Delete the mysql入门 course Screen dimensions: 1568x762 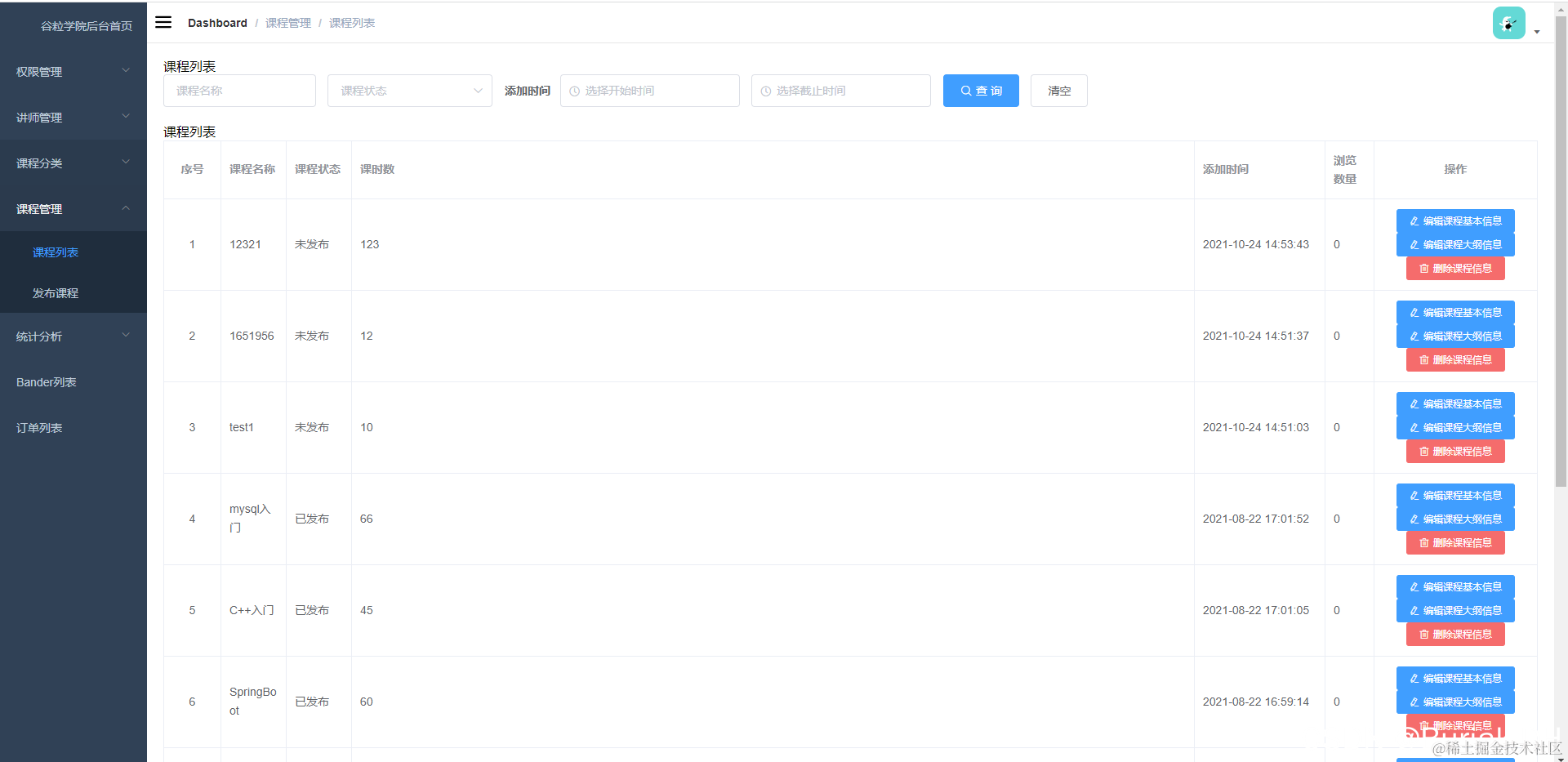click(x=1455, y=543)
